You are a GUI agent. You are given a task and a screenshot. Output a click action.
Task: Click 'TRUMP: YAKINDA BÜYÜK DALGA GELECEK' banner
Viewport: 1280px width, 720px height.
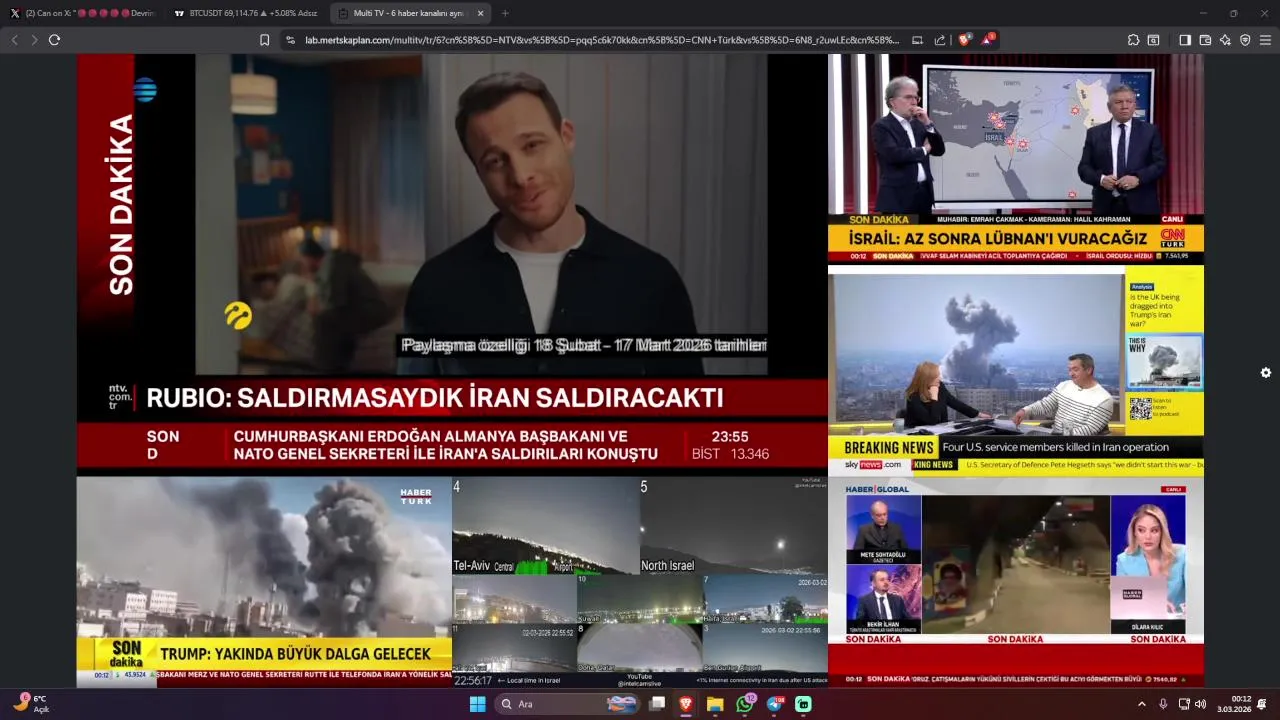click(x=296, y=654)
